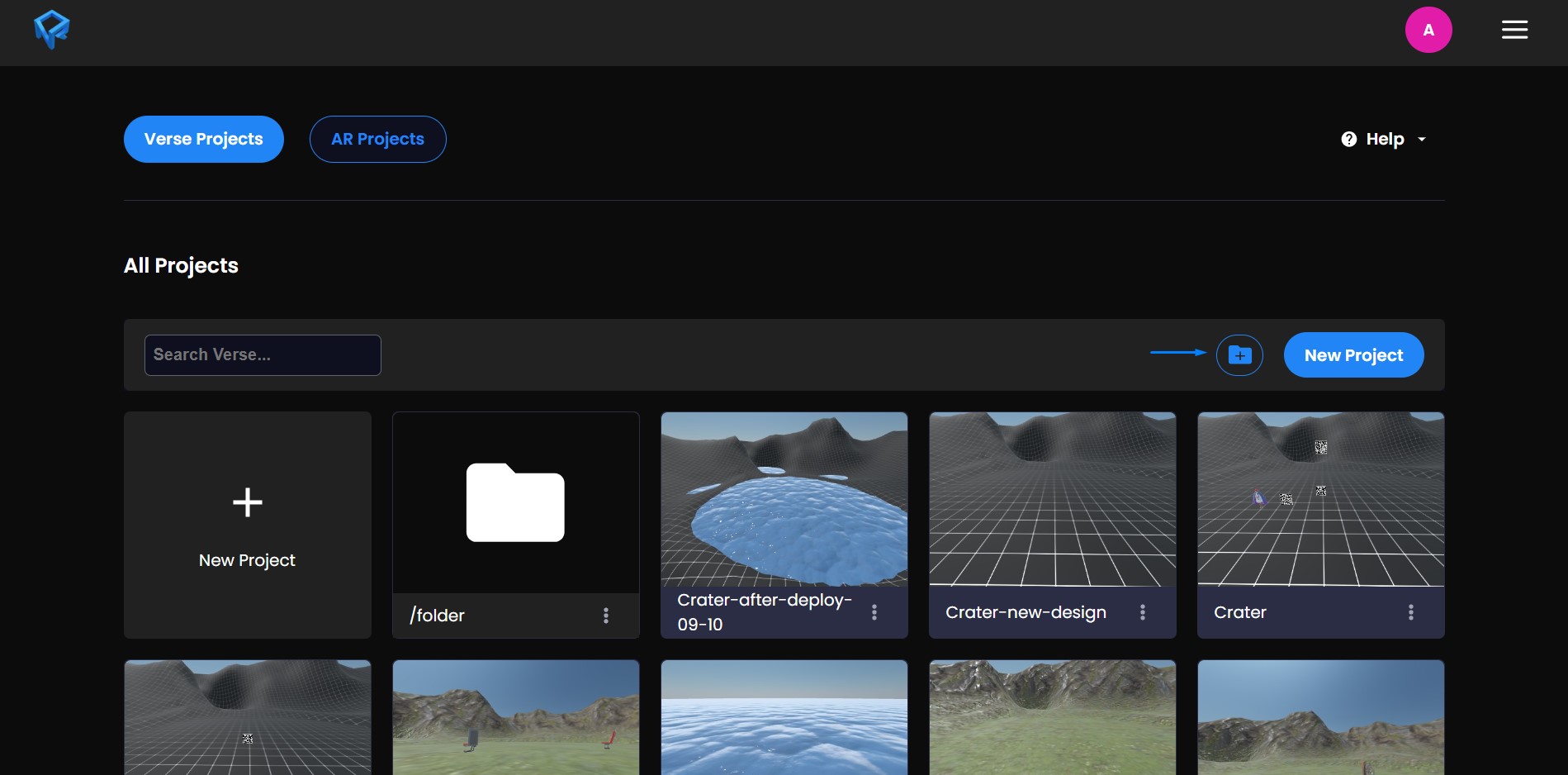The image size is (1568, 775).
Task: Expand the Help dropdown arrow
Action: [1422, 140]
